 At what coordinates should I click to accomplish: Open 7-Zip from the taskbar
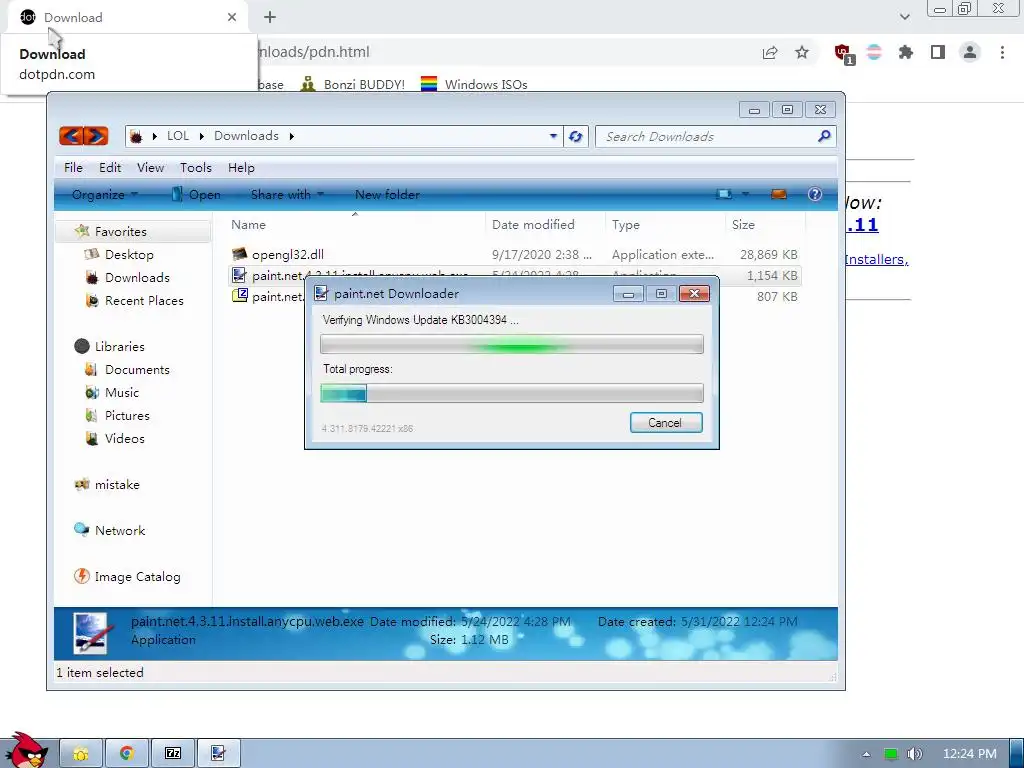(172, 754)
